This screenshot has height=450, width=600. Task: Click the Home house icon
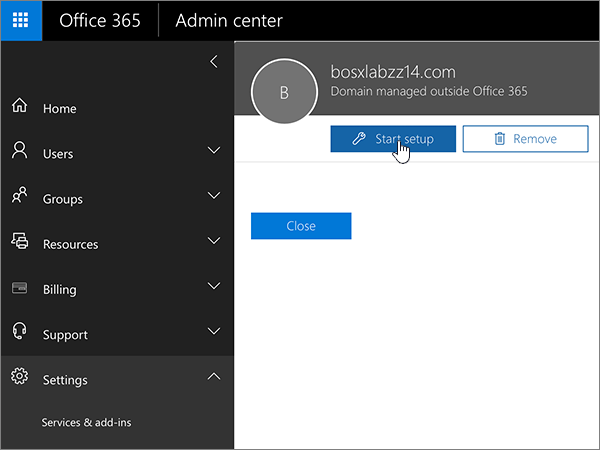(19, 107)
